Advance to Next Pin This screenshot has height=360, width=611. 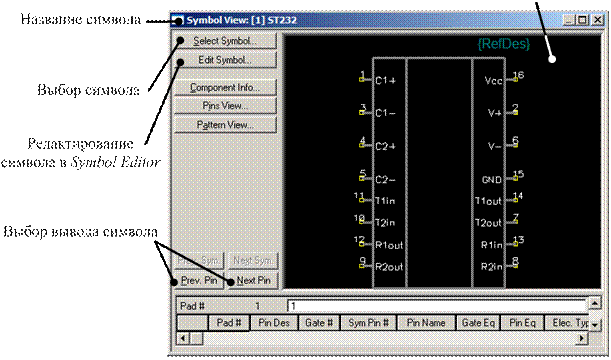tap(253, 280)
